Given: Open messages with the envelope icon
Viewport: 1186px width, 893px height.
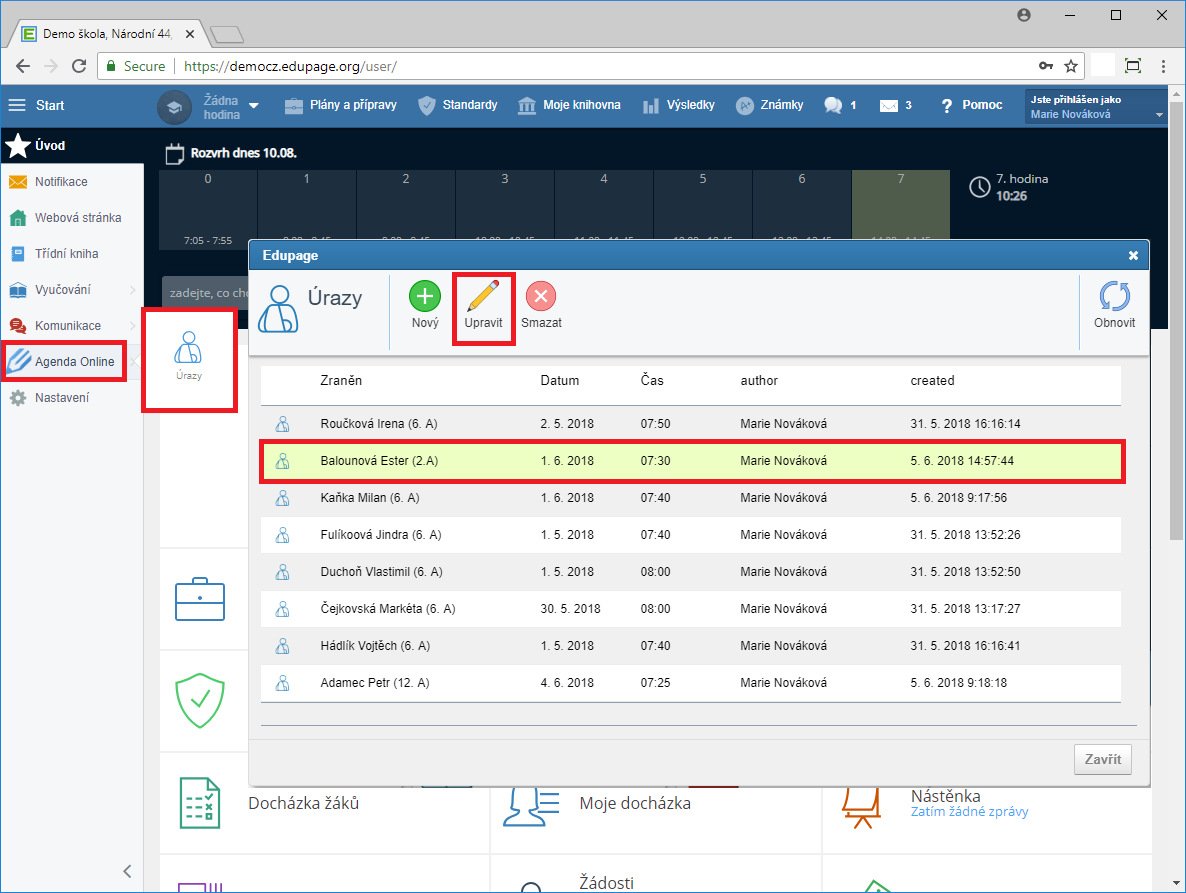Looking at the screenshot, I should 889,106.
